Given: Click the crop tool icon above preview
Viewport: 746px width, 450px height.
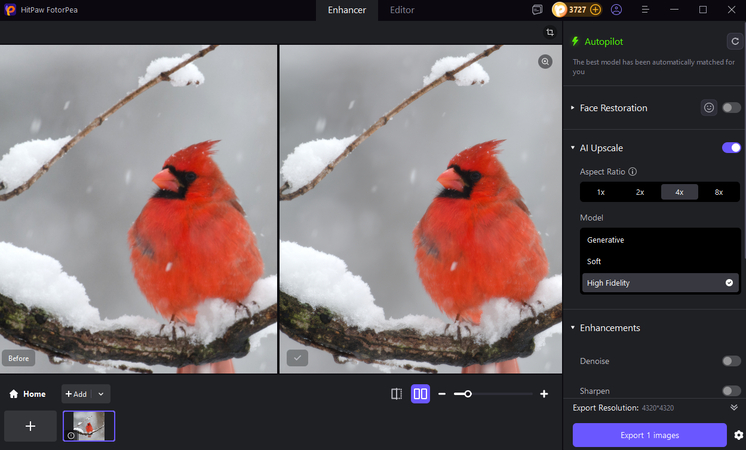Looking at the screenshot, I should 550,32.
